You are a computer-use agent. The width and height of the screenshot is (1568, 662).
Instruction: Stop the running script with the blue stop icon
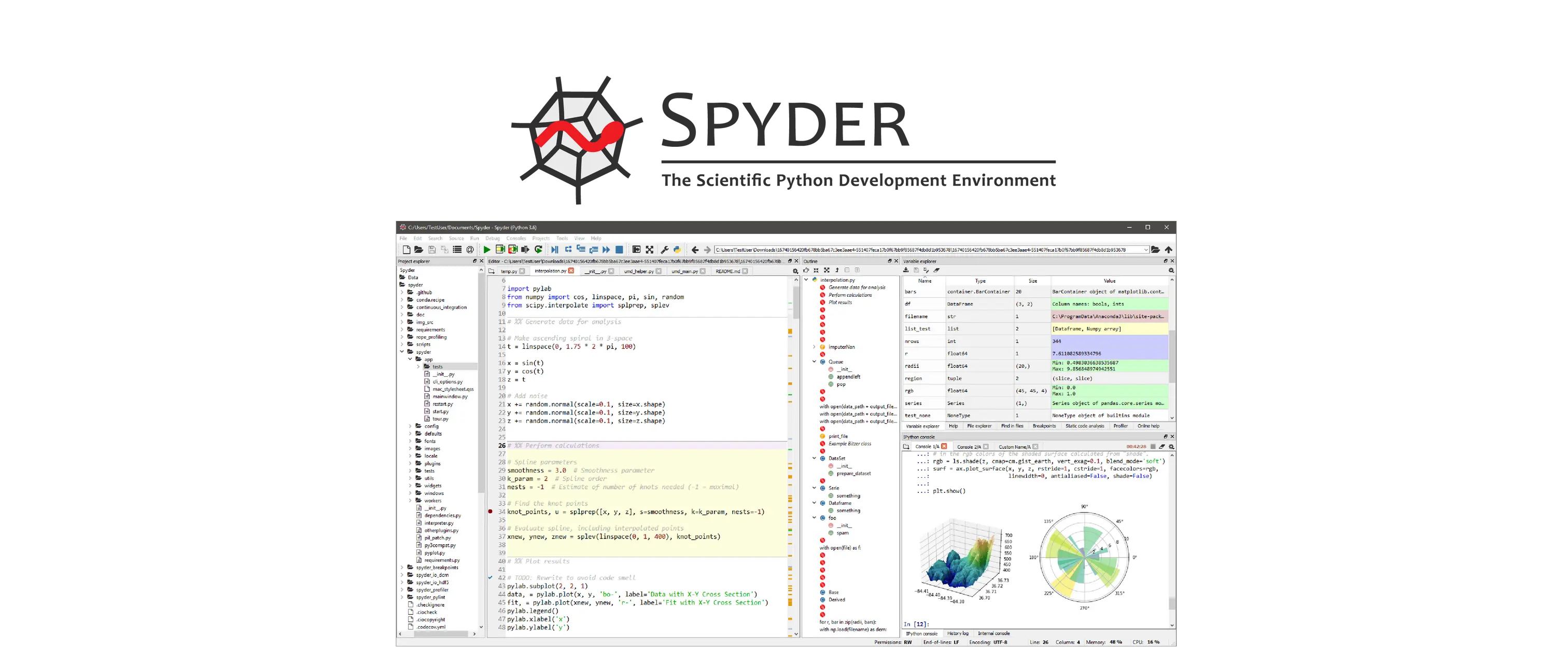click(x=619, y=249)
